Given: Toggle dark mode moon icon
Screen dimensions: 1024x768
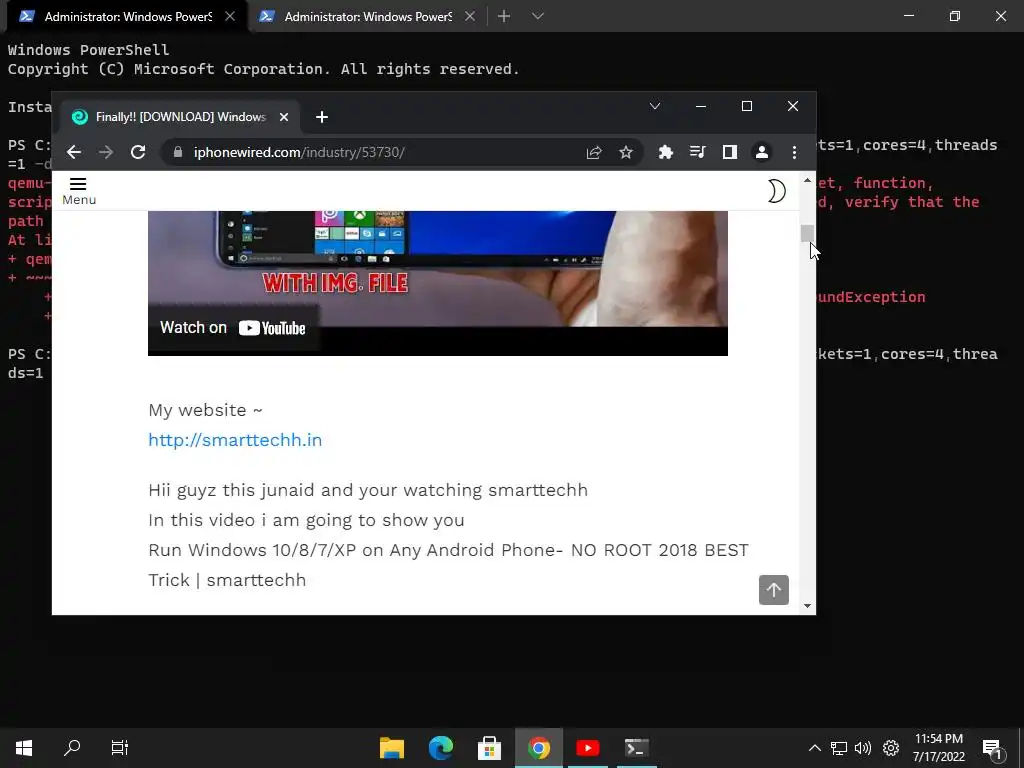Looking at the screenshot, I should tap(776, 191).
